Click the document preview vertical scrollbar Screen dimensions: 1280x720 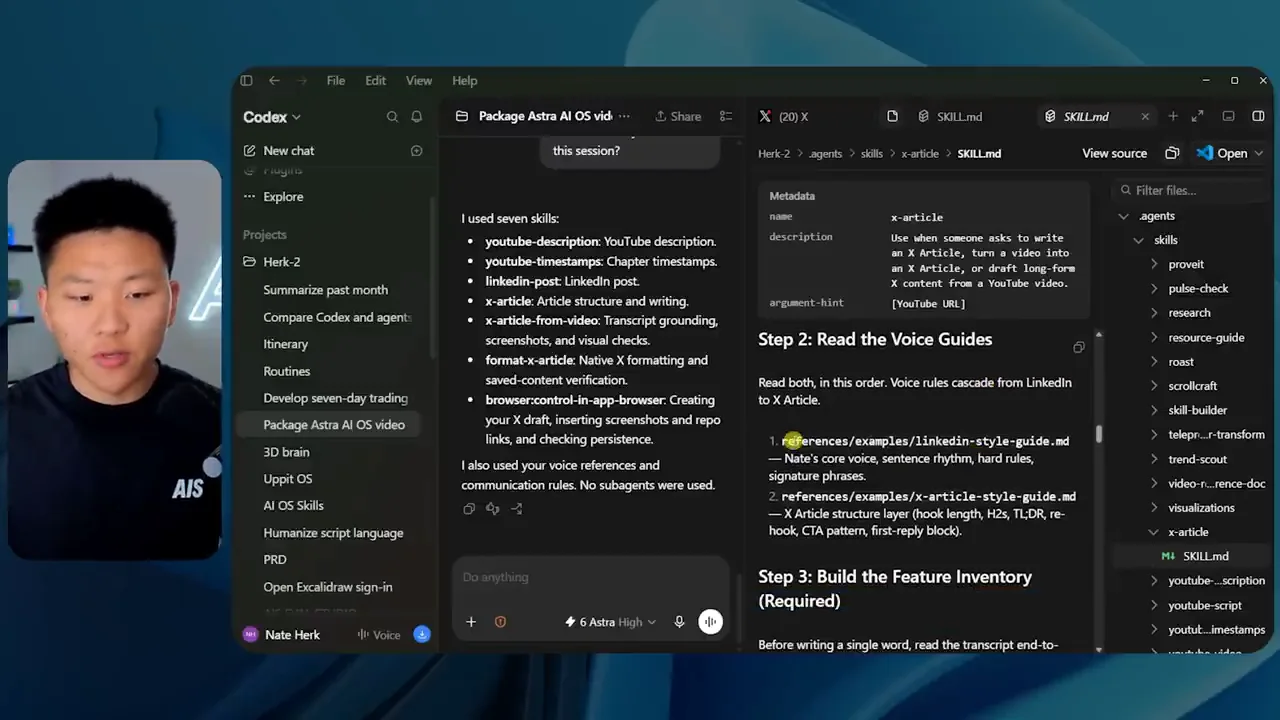click(1099, 434)
